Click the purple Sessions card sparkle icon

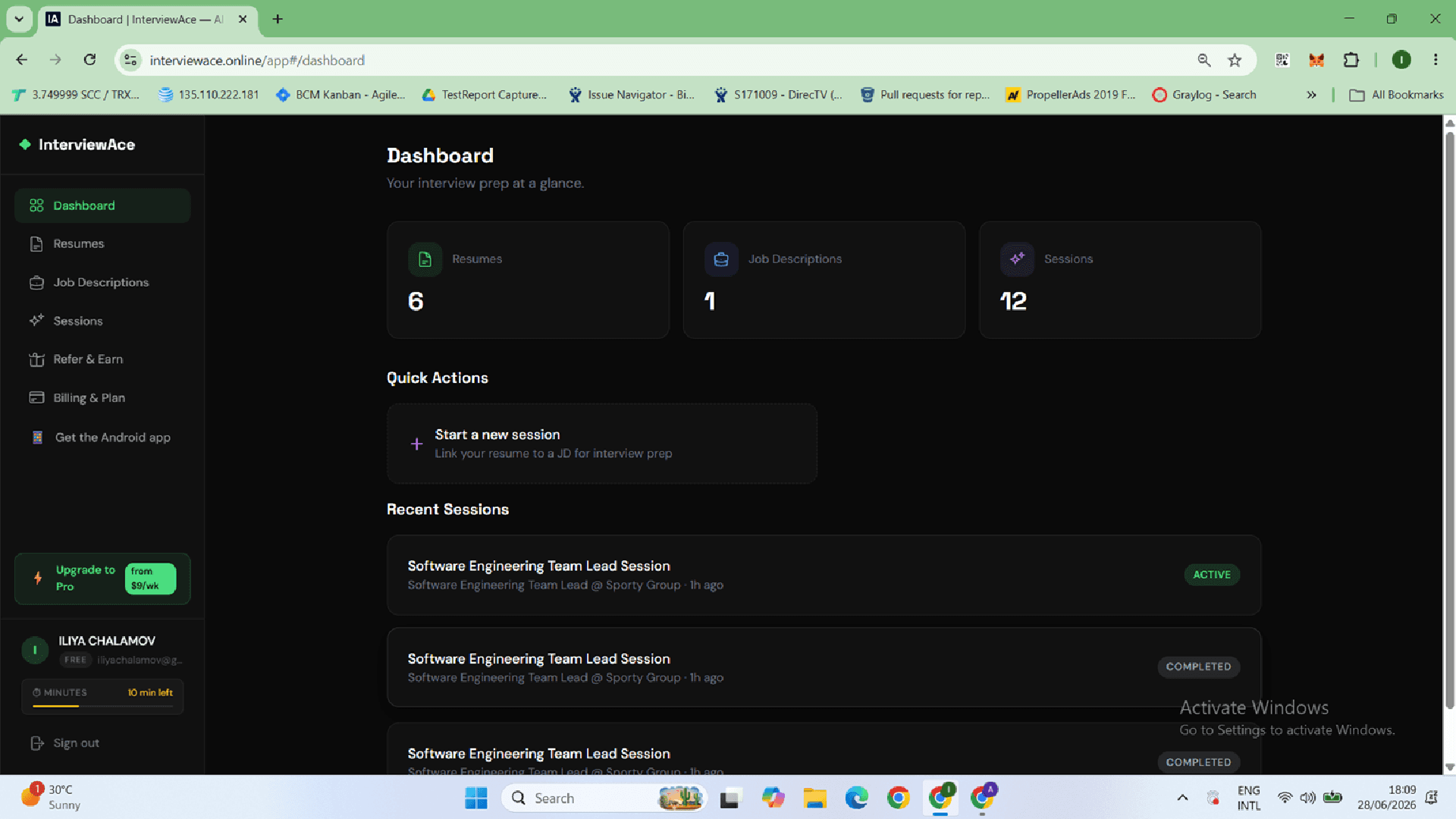pos(1017,259)
